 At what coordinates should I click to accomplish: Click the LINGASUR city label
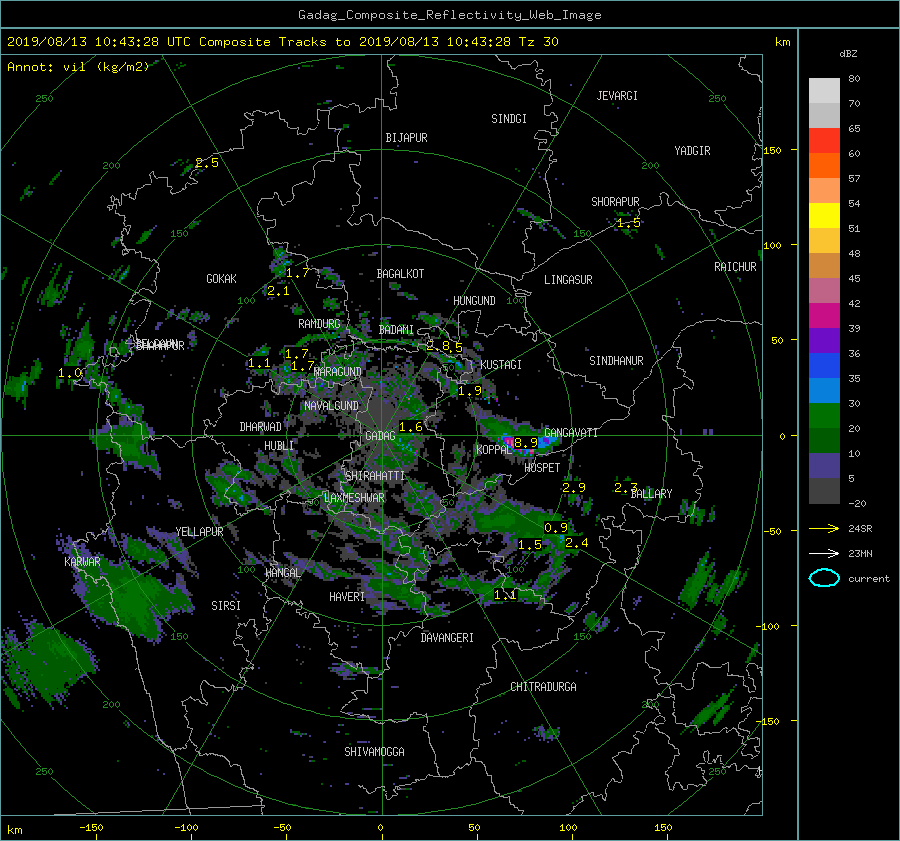[x=568, y=280]
